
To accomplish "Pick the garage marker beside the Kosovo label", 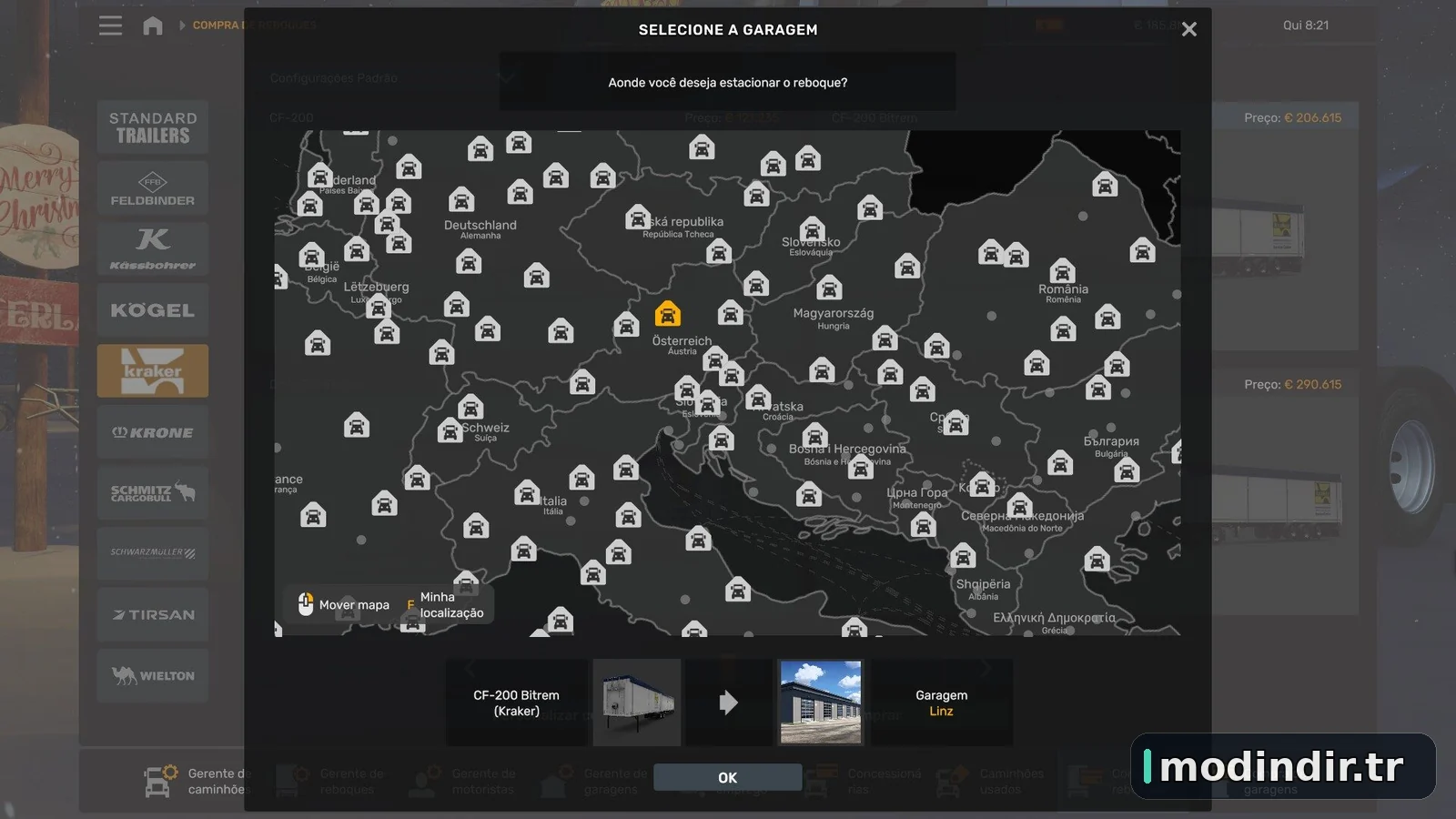I will [981, 485].
